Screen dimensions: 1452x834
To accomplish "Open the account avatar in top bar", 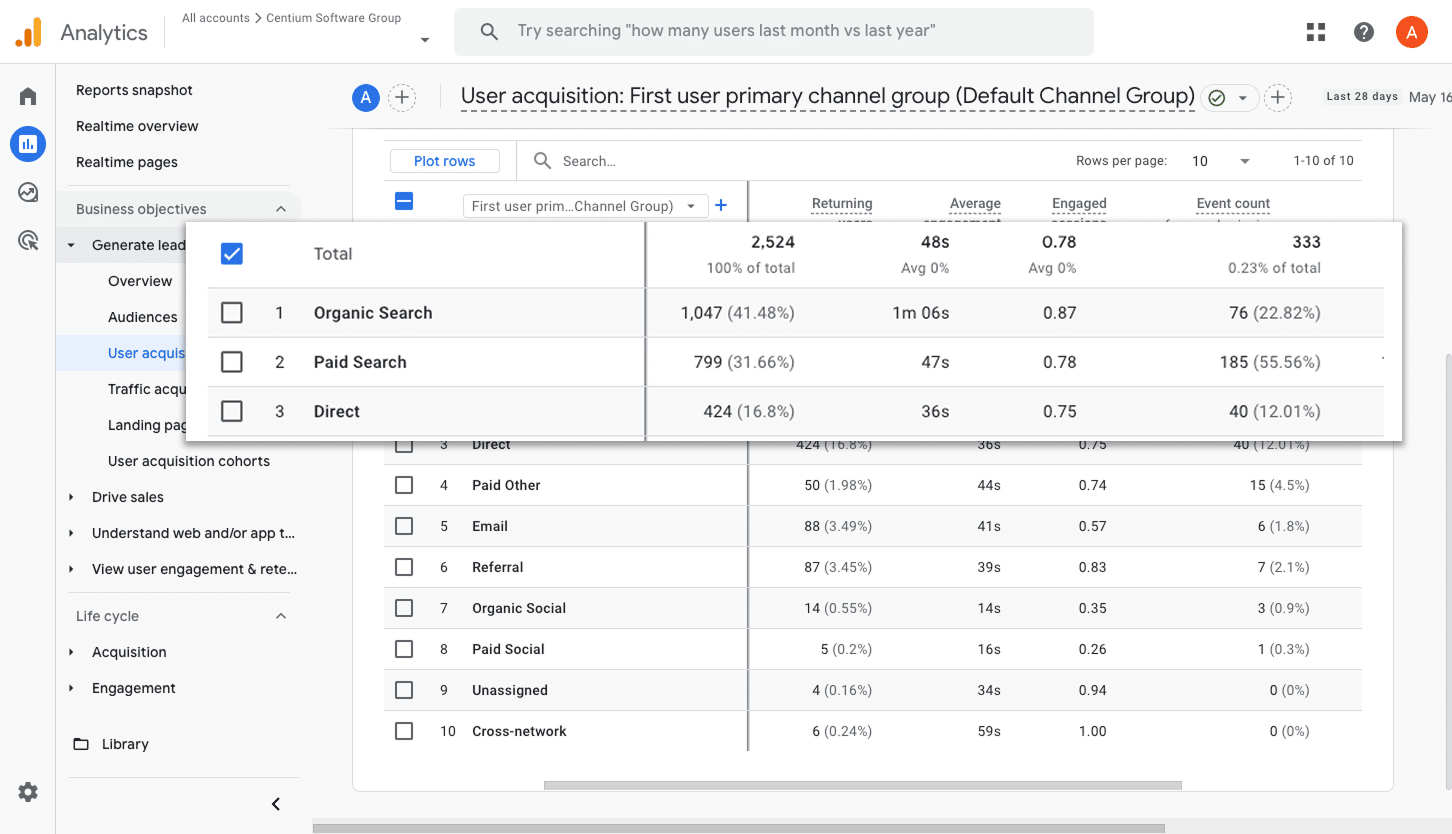I will pyautogui.click(x=1411, y=32).
